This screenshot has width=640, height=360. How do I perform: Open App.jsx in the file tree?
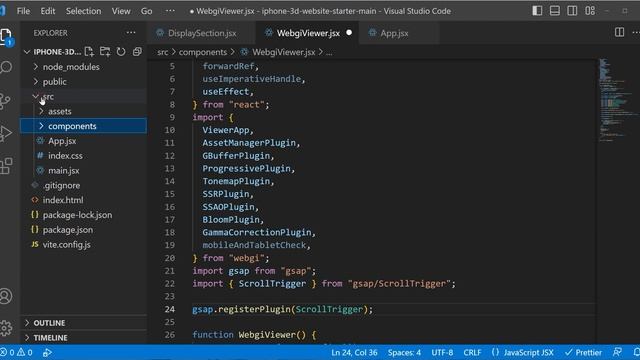84,141
